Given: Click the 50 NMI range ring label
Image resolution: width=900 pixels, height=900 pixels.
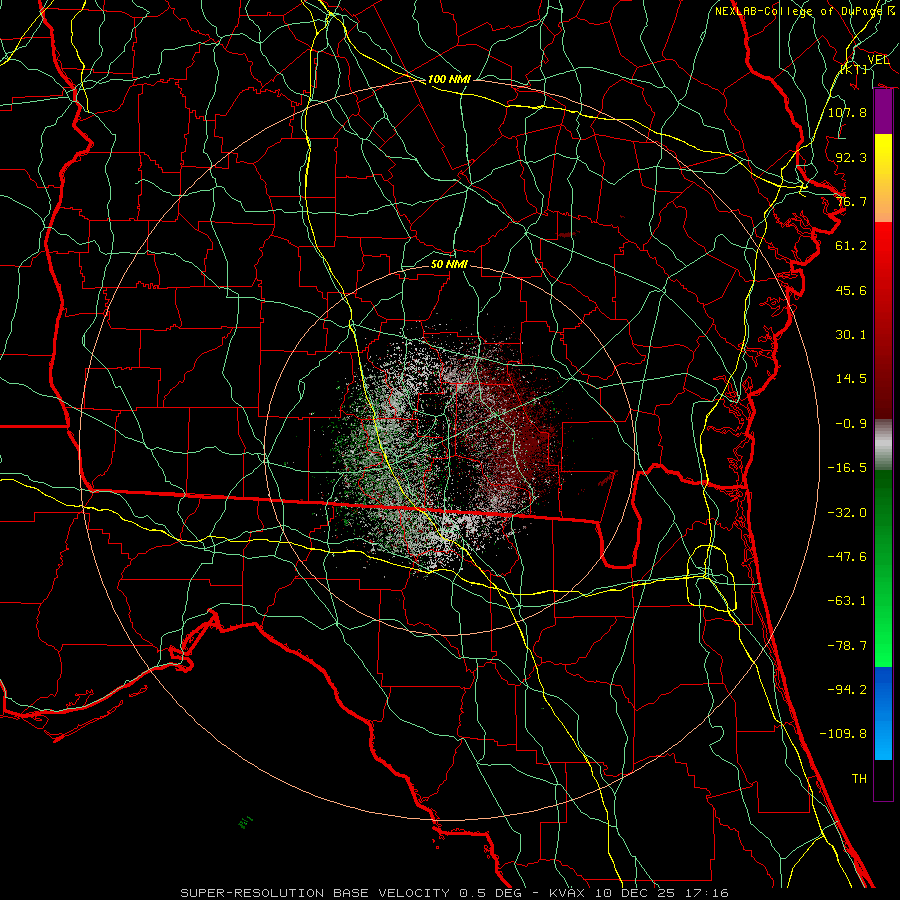Looking at the screenshot, I should (449, 264).
